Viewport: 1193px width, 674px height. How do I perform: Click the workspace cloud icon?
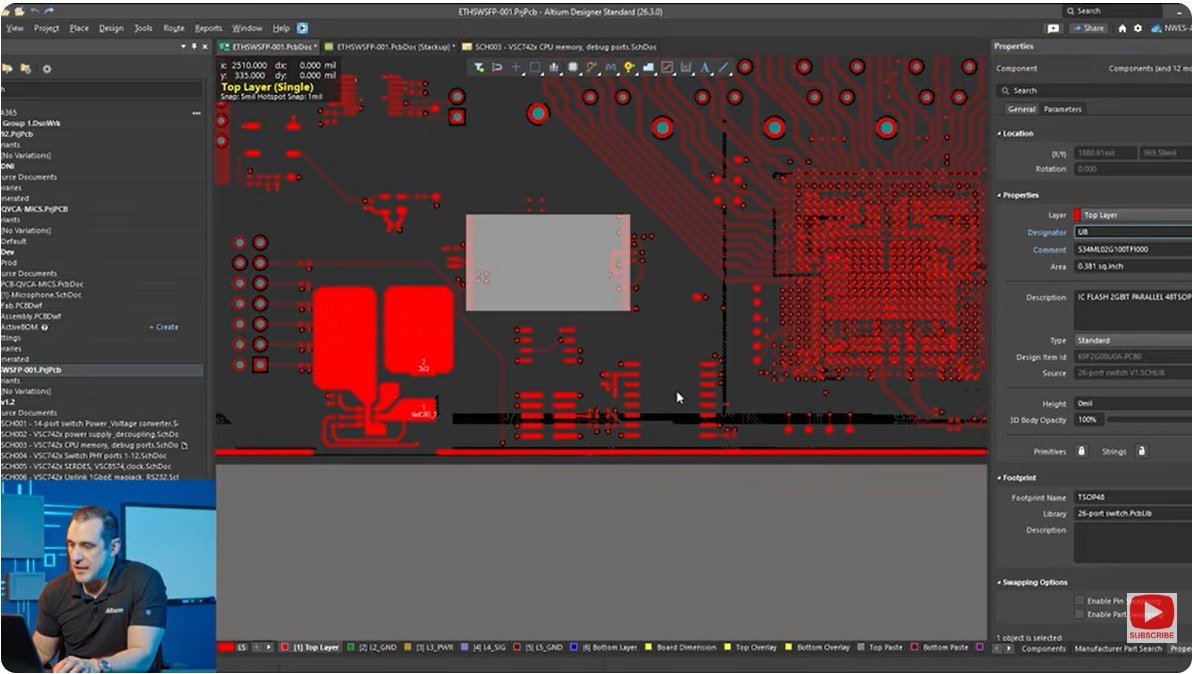[x=1156, y=28]
